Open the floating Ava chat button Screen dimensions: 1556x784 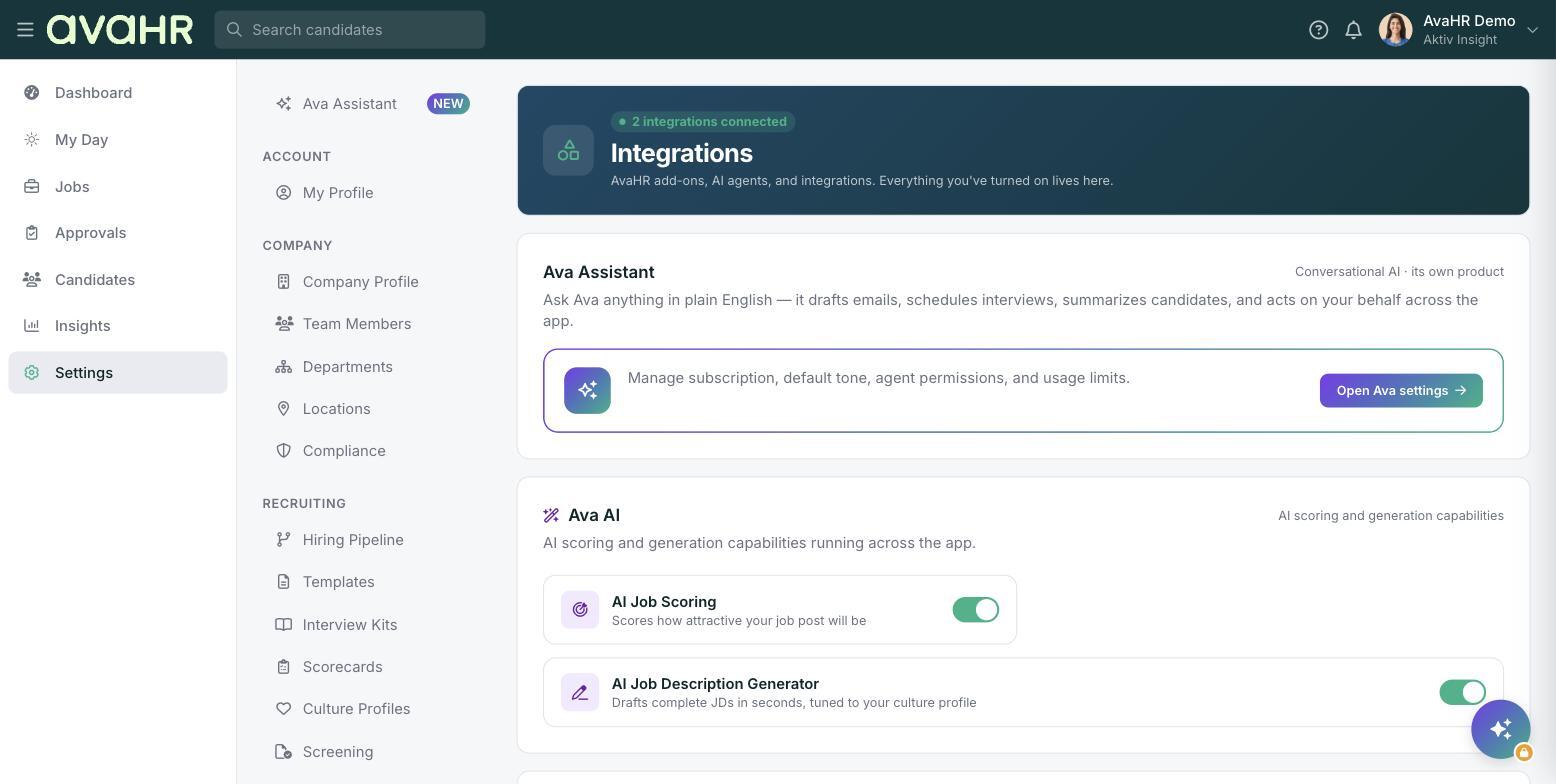(1500, 729)
